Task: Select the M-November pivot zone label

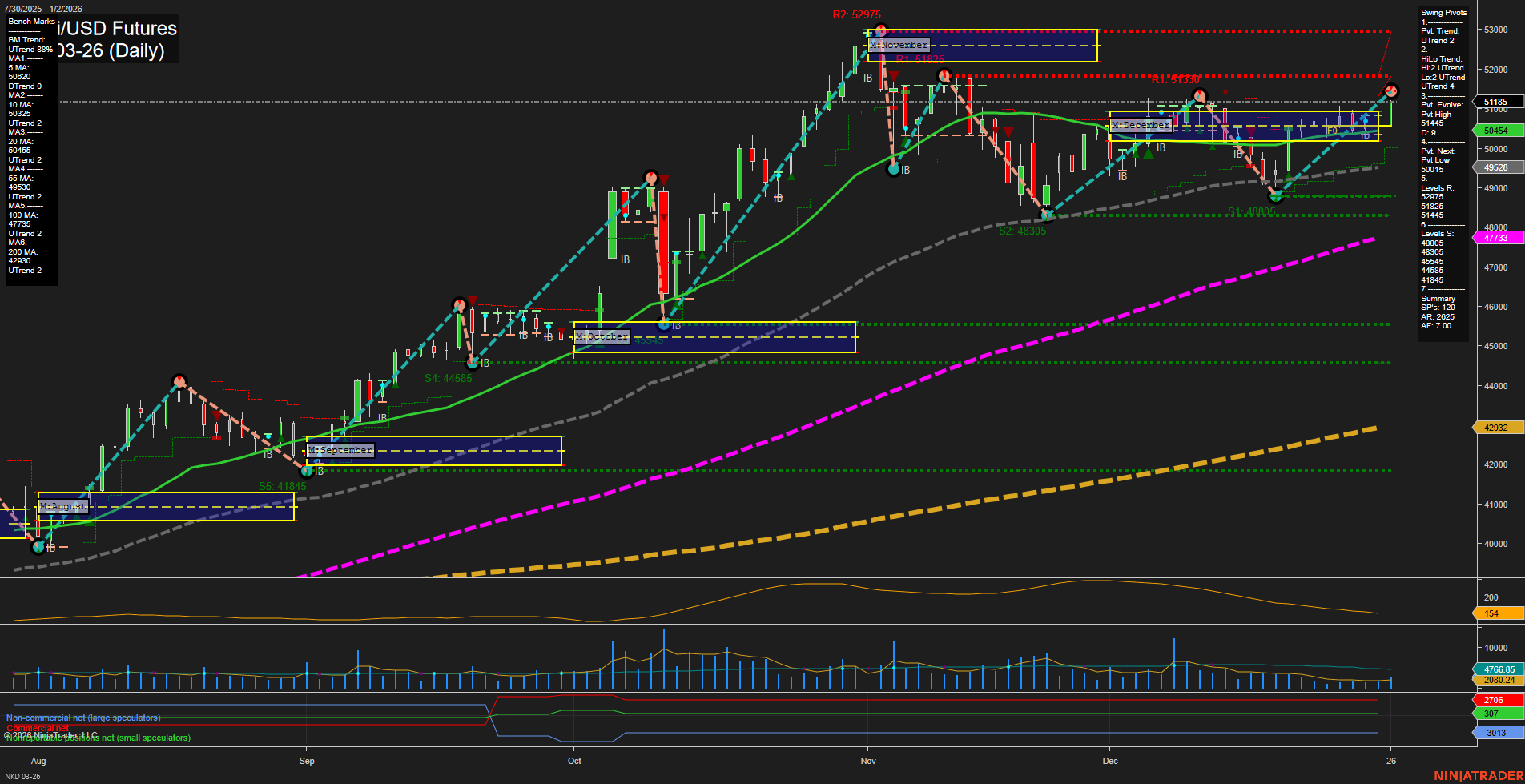Action: 898,45
